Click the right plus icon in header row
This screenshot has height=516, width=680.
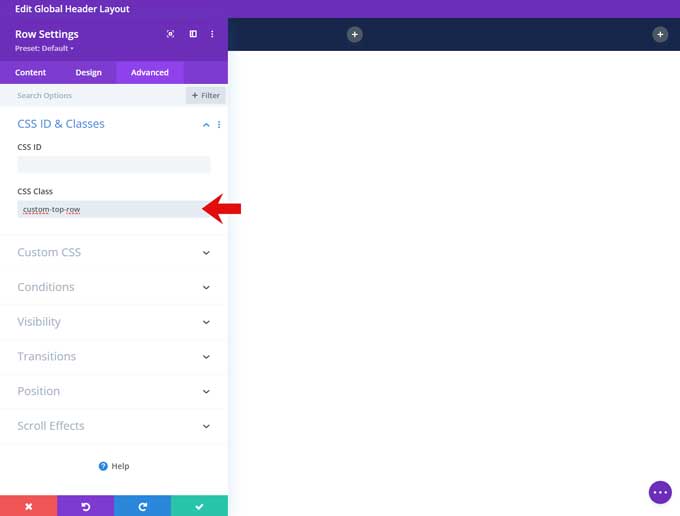click(x=660, y=35)
